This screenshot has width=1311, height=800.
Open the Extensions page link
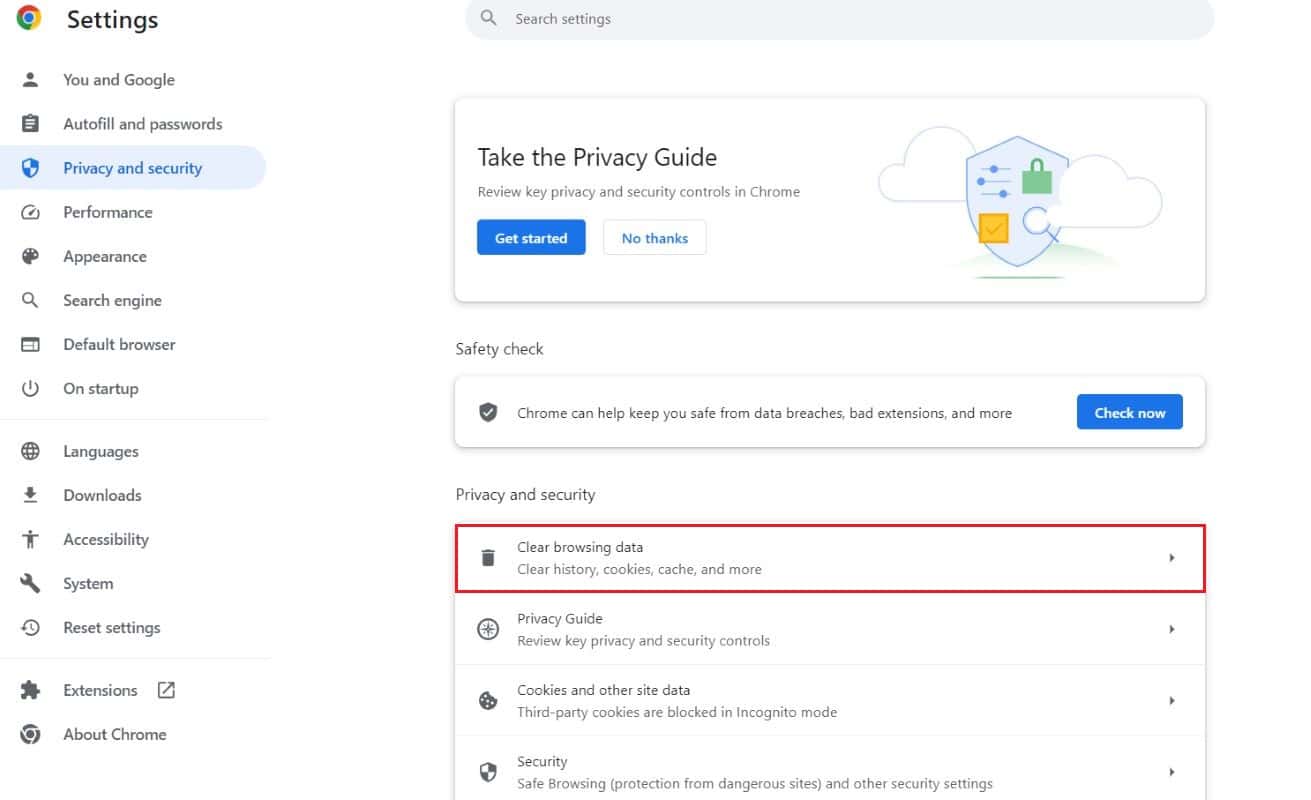(100, 690)
